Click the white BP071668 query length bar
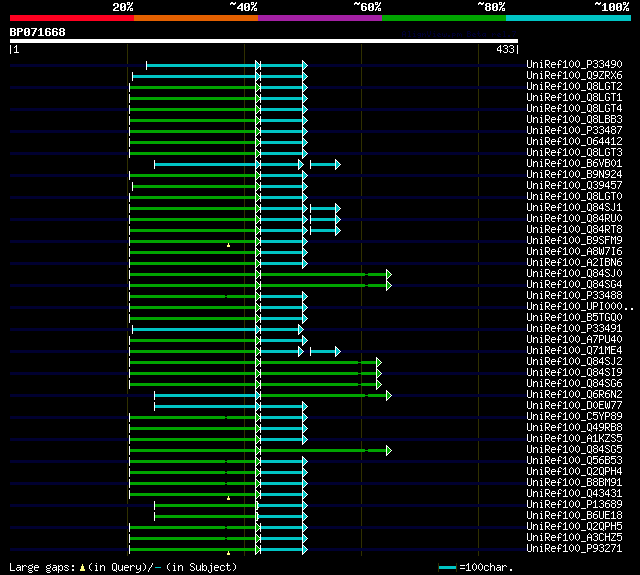Image resolution: width=640 pixels, height=575 pixels. (x=264, y=41)
